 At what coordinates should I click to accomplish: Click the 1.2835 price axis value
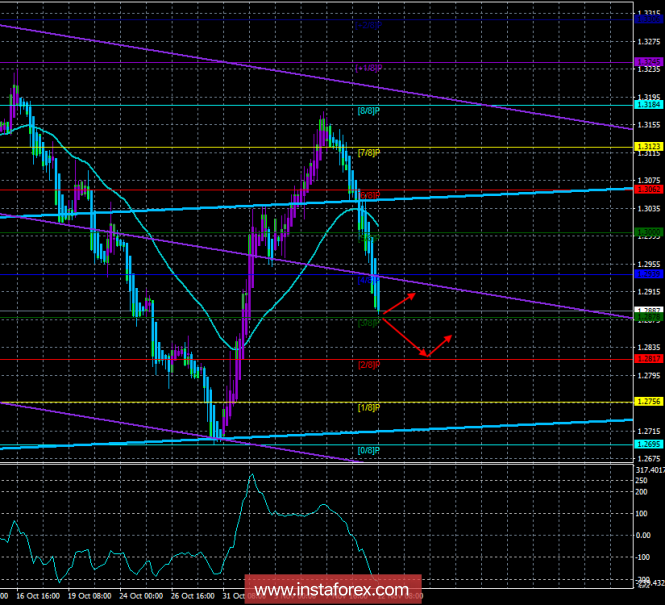click(649, 347)
